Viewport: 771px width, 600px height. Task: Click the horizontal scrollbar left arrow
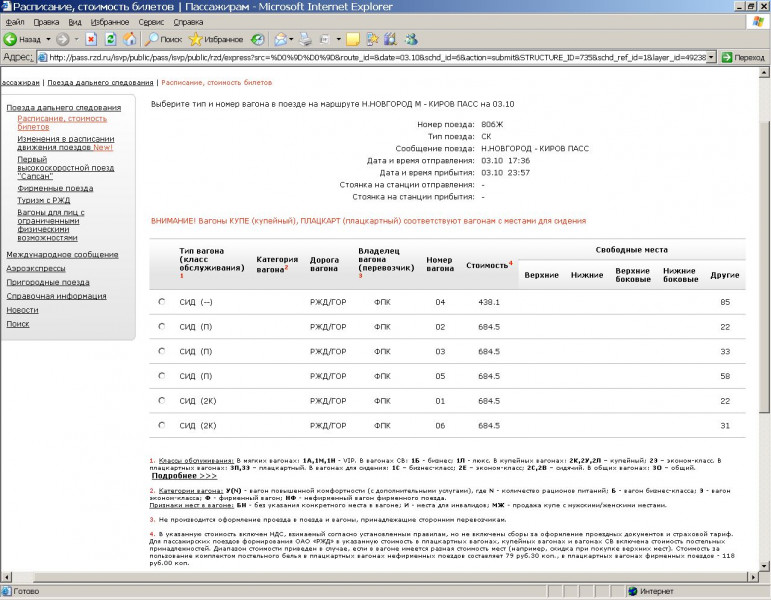click(6, 576)
